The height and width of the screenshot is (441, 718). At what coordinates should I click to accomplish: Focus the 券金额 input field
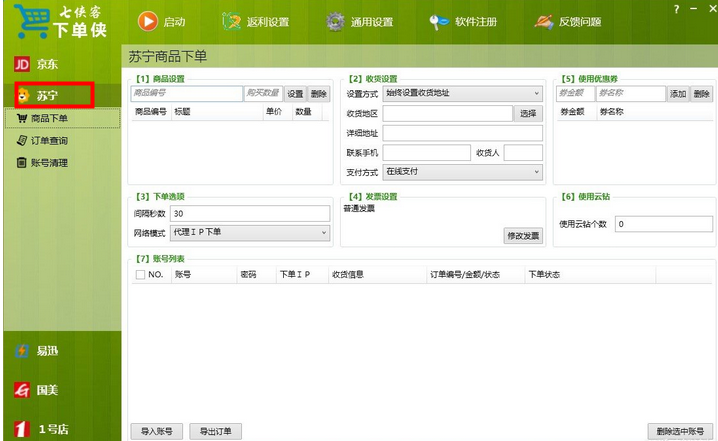click(576, 93)
